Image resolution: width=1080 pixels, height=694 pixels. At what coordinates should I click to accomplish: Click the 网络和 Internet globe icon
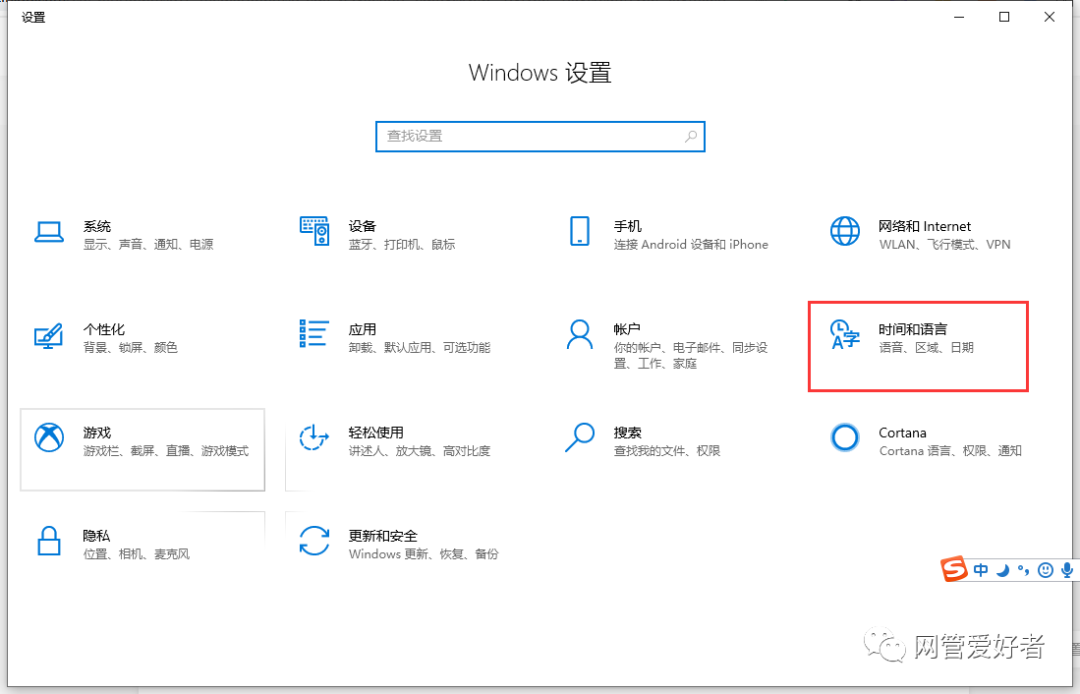pos(844,231)
